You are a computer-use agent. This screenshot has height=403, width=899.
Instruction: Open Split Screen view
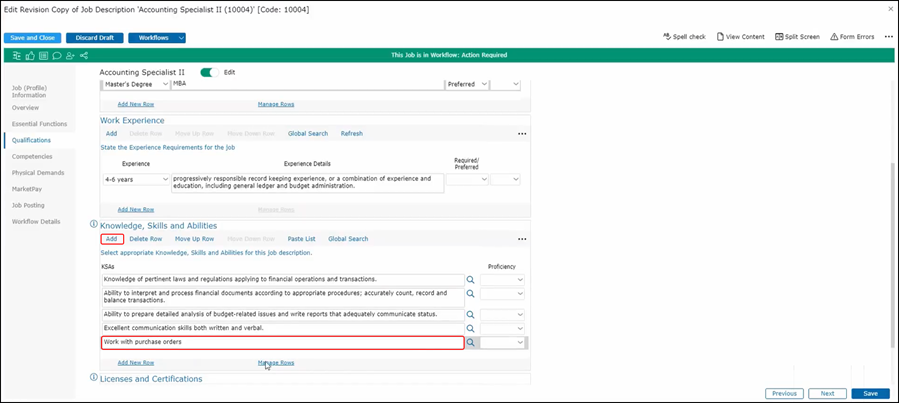tap(796, 37)
